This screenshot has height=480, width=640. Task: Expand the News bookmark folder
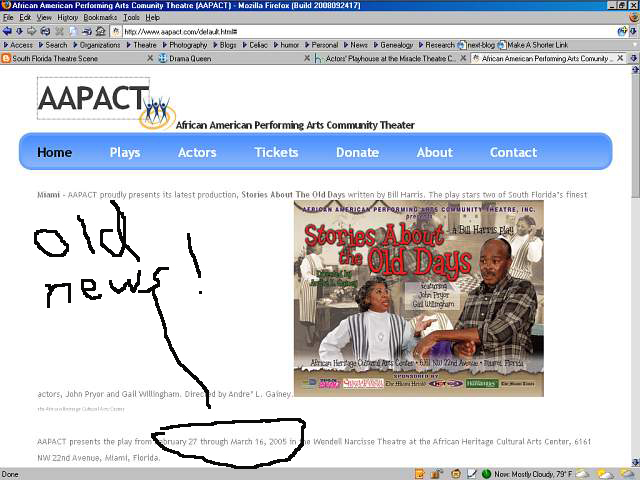(x=356, y=45)
